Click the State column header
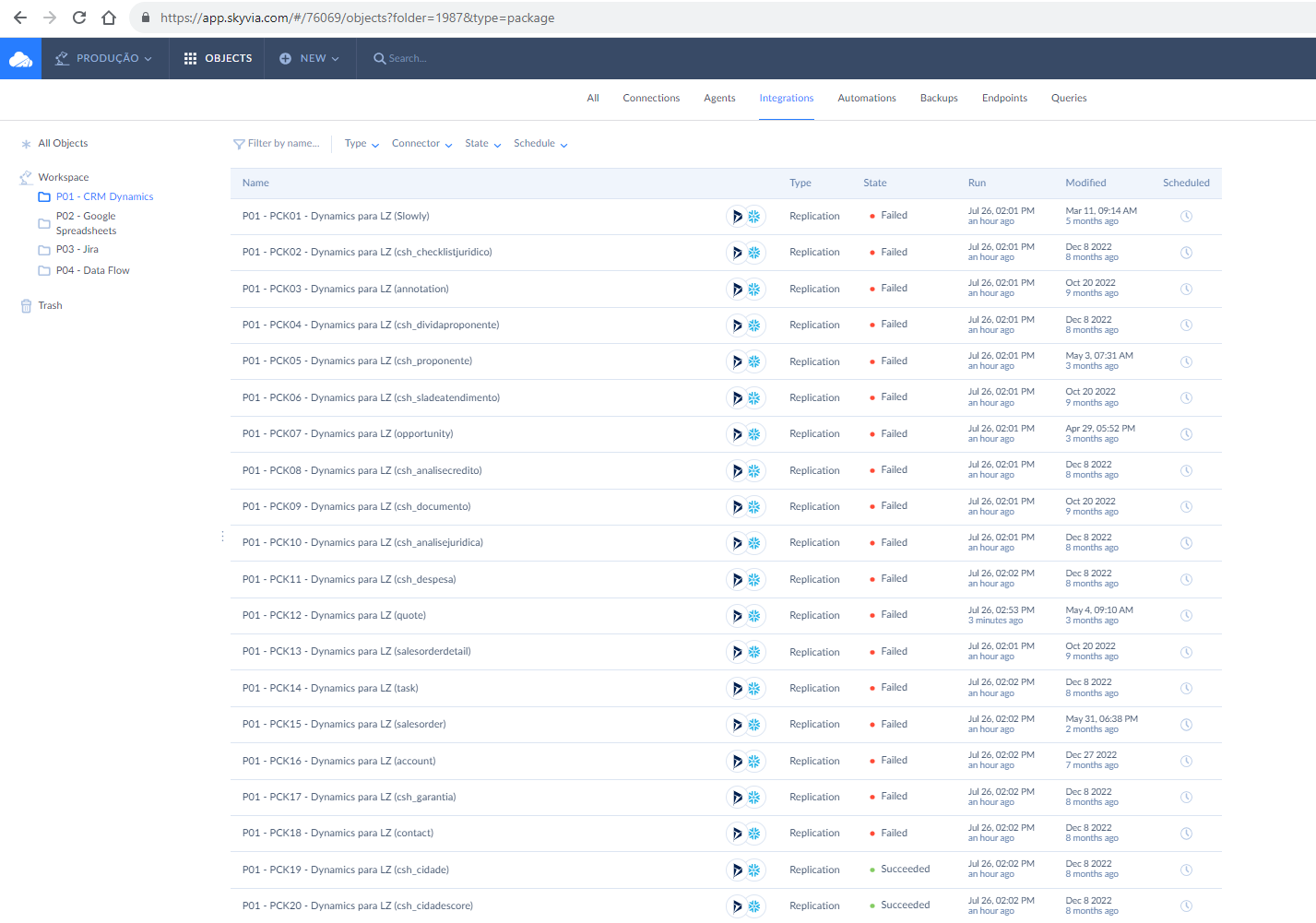 pos(874,183)
